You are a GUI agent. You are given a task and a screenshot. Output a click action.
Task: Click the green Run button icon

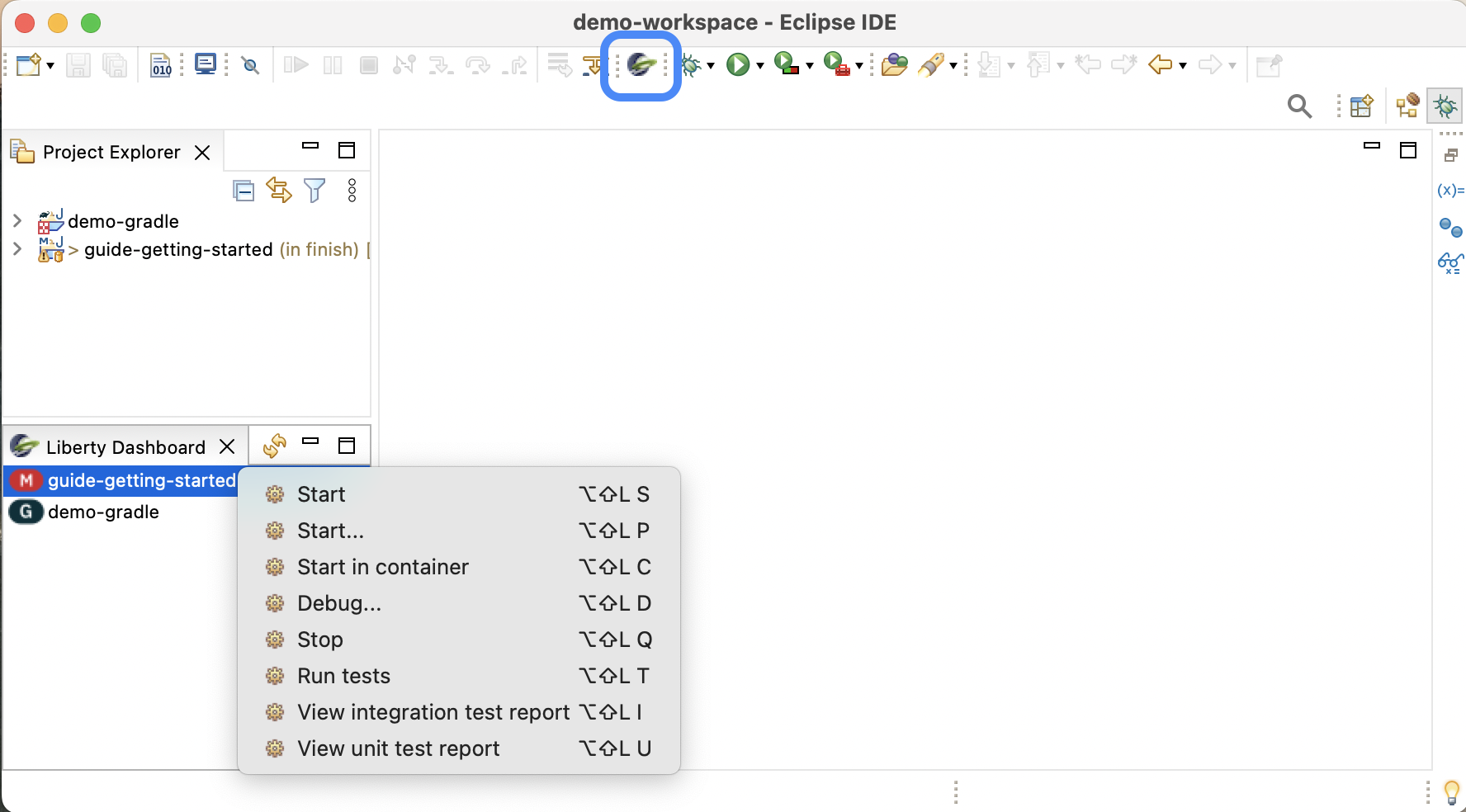click(x=738, y=64)
